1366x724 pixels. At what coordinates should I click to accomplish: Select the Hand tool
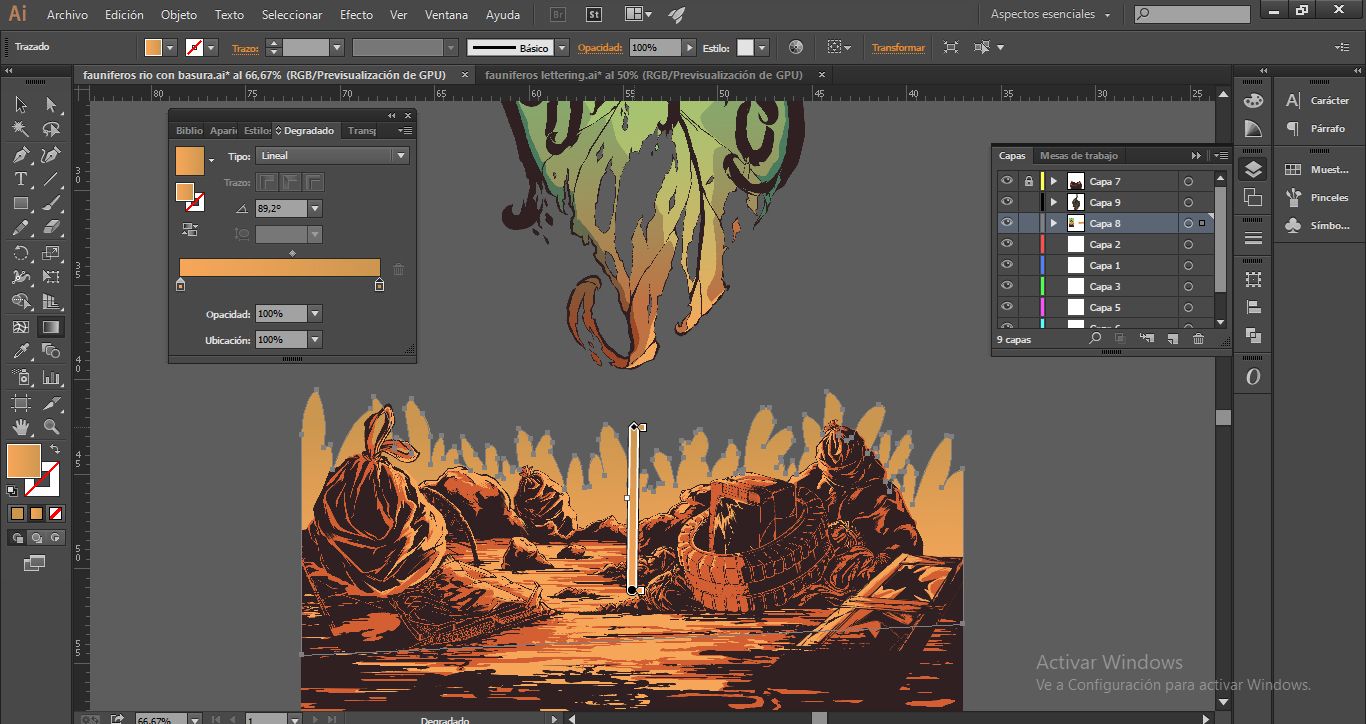[20, 427]
